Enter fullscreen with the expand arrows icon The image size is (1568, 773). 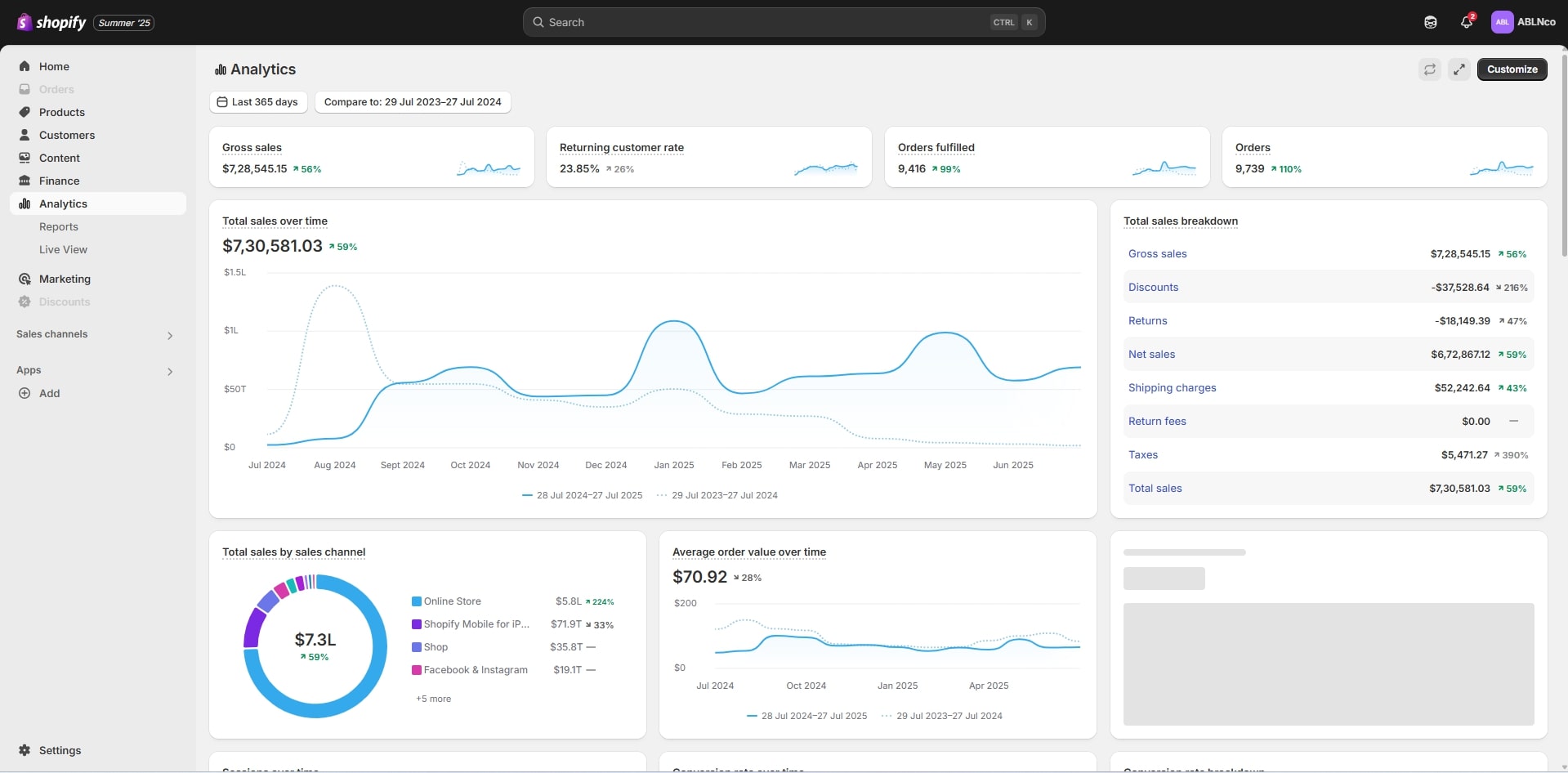click(x=1459, y=69)
